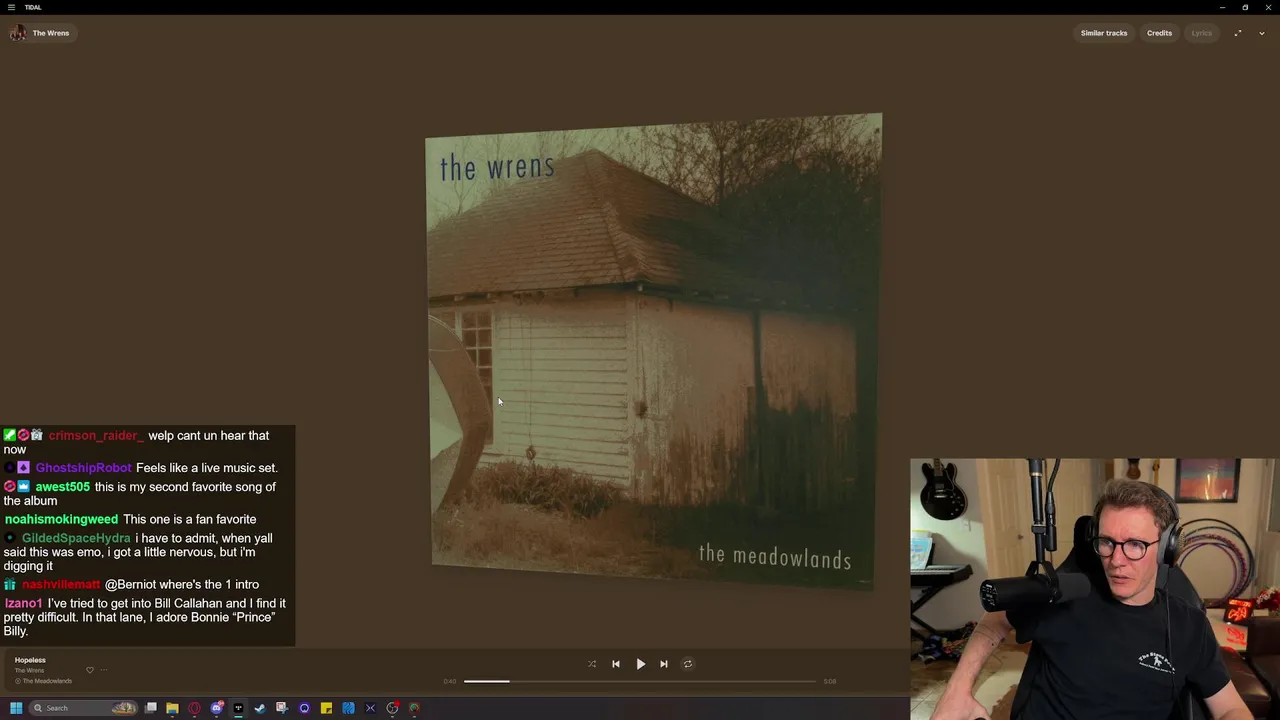Click the 5:08 total duration label
The width and height of the screenshot is (1280, 720).
click(830, 681)
